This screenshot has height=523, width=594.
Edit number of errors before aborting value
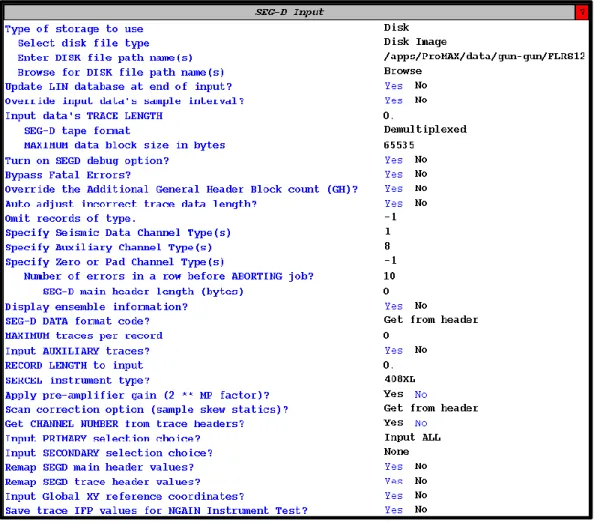click(389, 276)
